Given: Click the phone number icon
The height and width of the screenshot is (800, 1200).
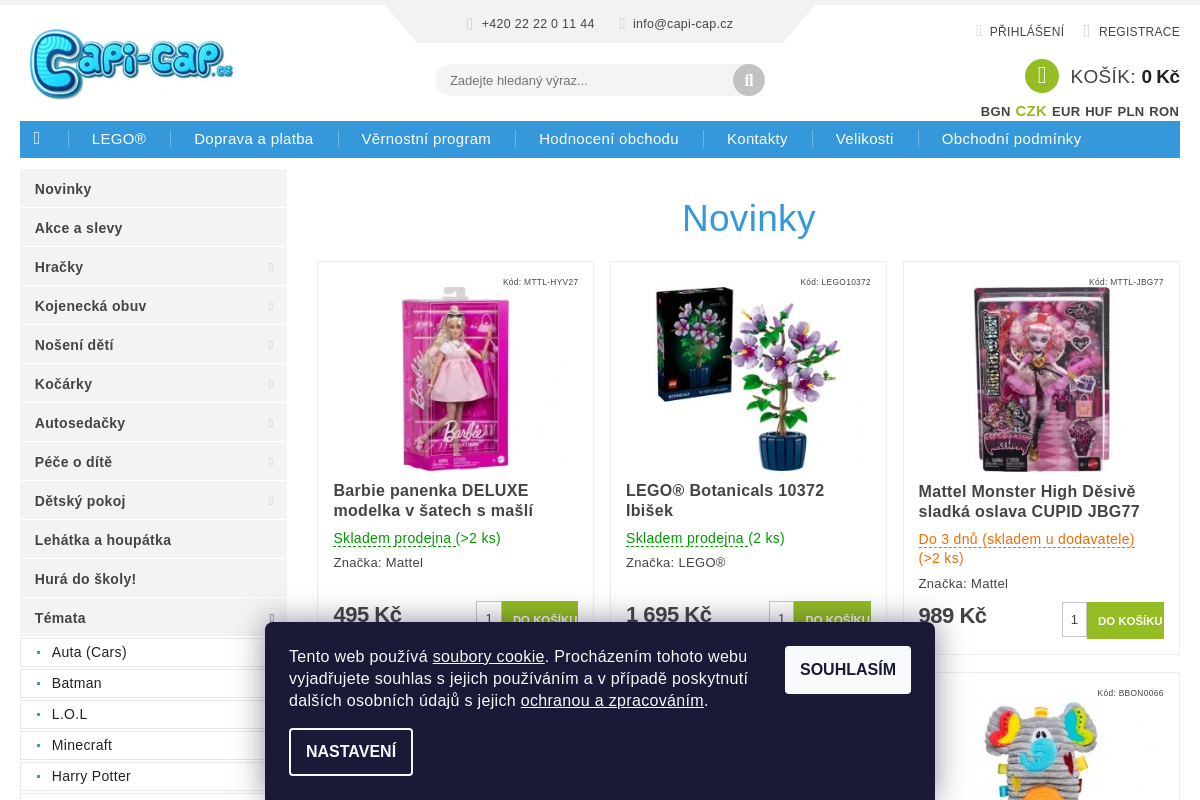Looking at the screenshot, I should coord(470,24).
